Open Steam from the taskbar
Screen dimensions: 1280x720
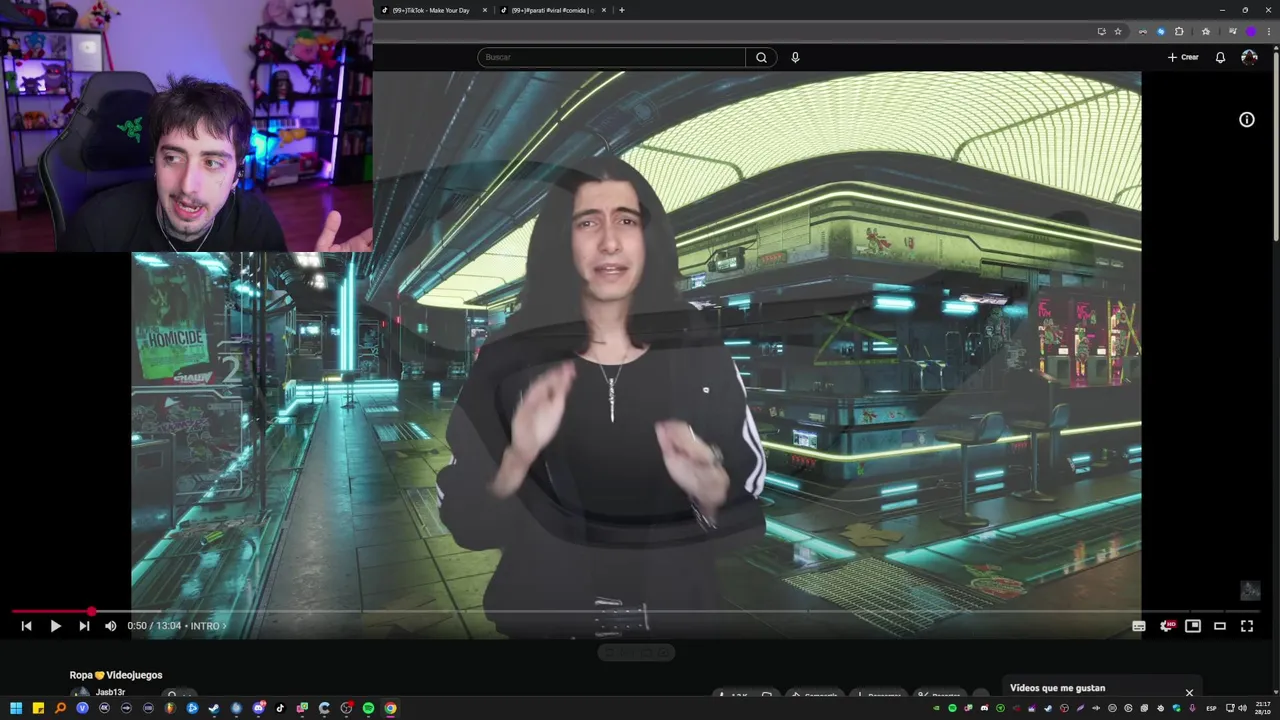[214, 708]
